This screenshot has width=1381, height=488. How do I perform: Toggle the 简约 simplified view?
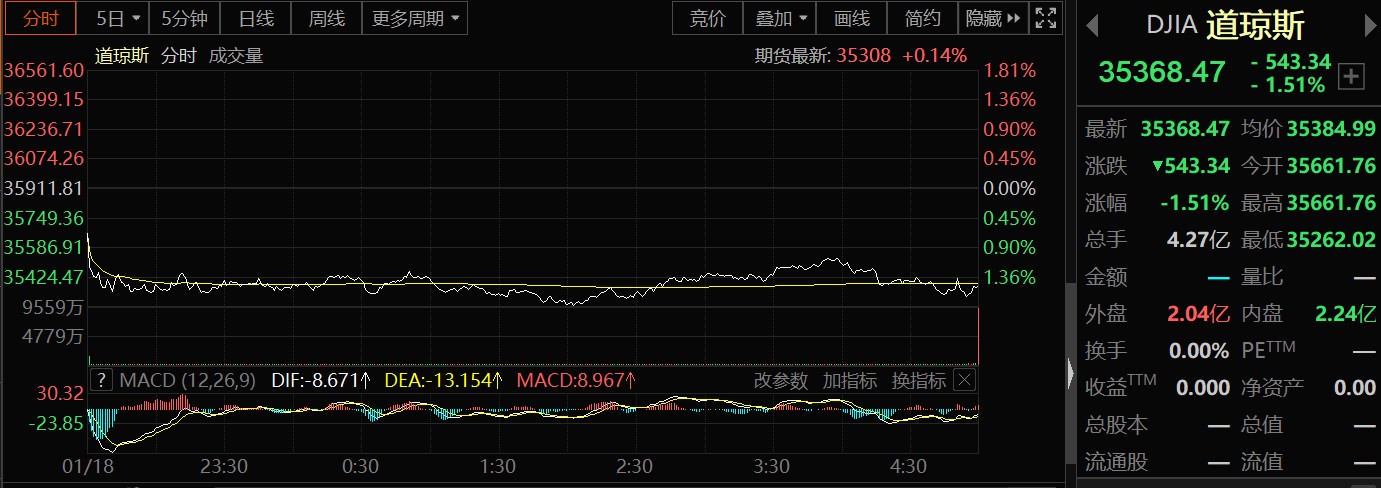[922, 18]
